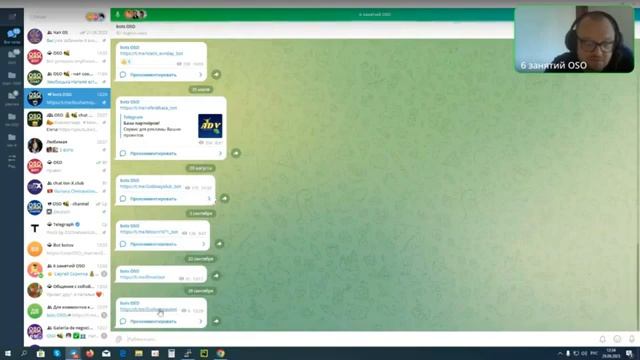Open Google Chrome from the taskbar

(x=220, y=353)
